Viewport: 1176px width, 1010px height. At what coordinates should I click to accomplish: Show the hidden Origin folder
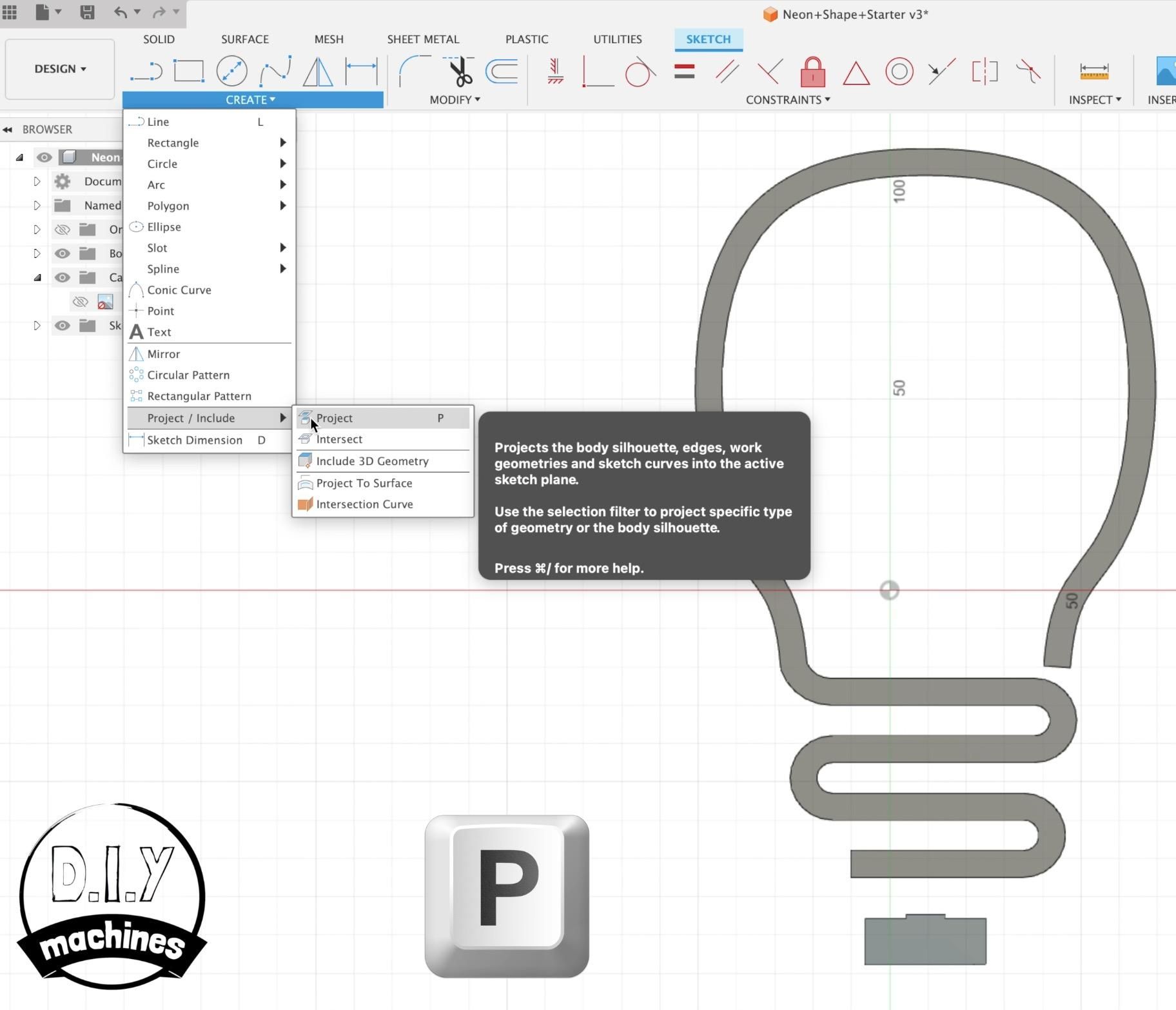62,229
